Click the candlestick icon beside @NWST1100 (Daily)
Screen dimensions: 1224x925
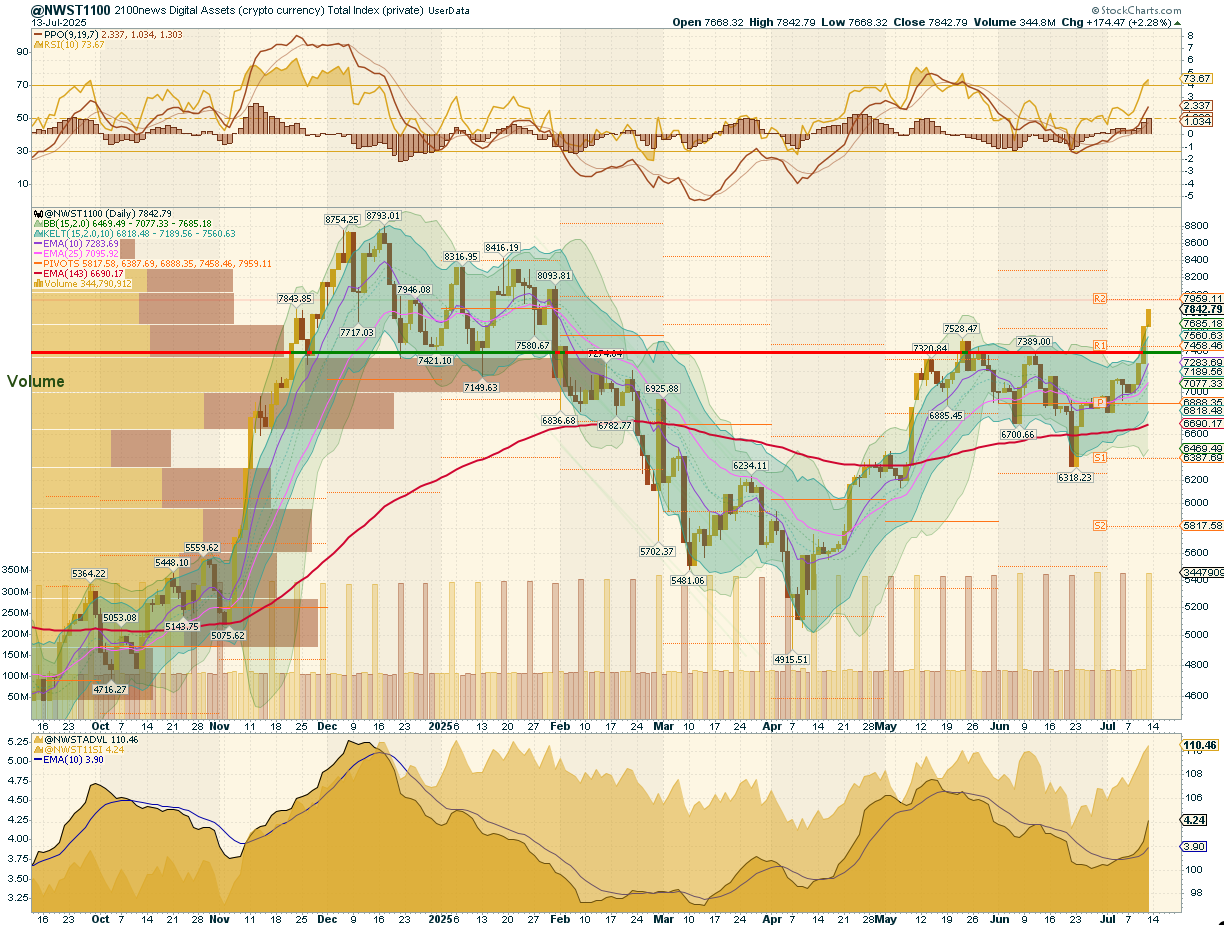(37, 213)
